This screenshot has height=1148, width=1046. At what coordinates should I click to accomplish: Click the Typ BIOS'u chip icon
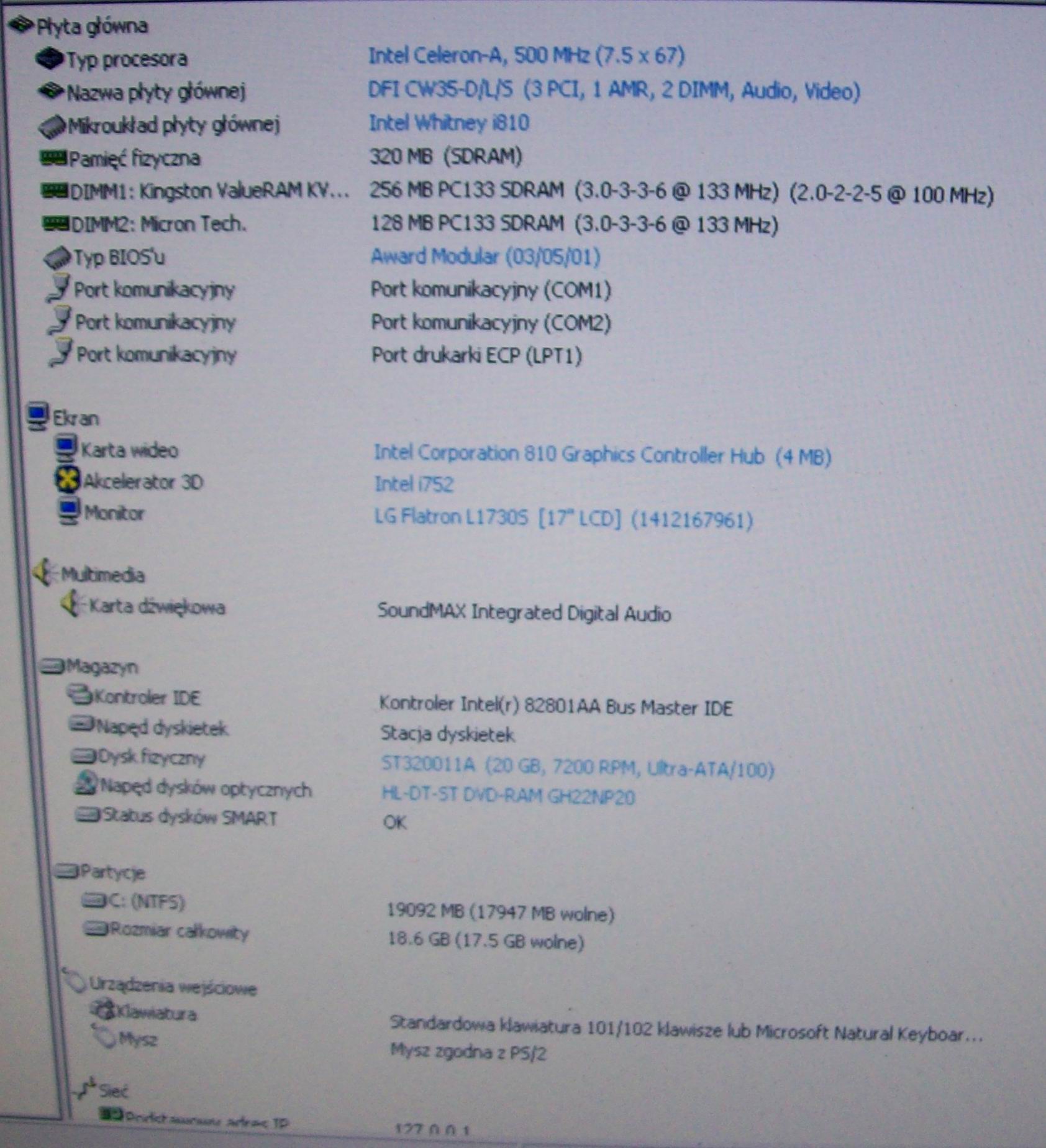pos(58,257)
